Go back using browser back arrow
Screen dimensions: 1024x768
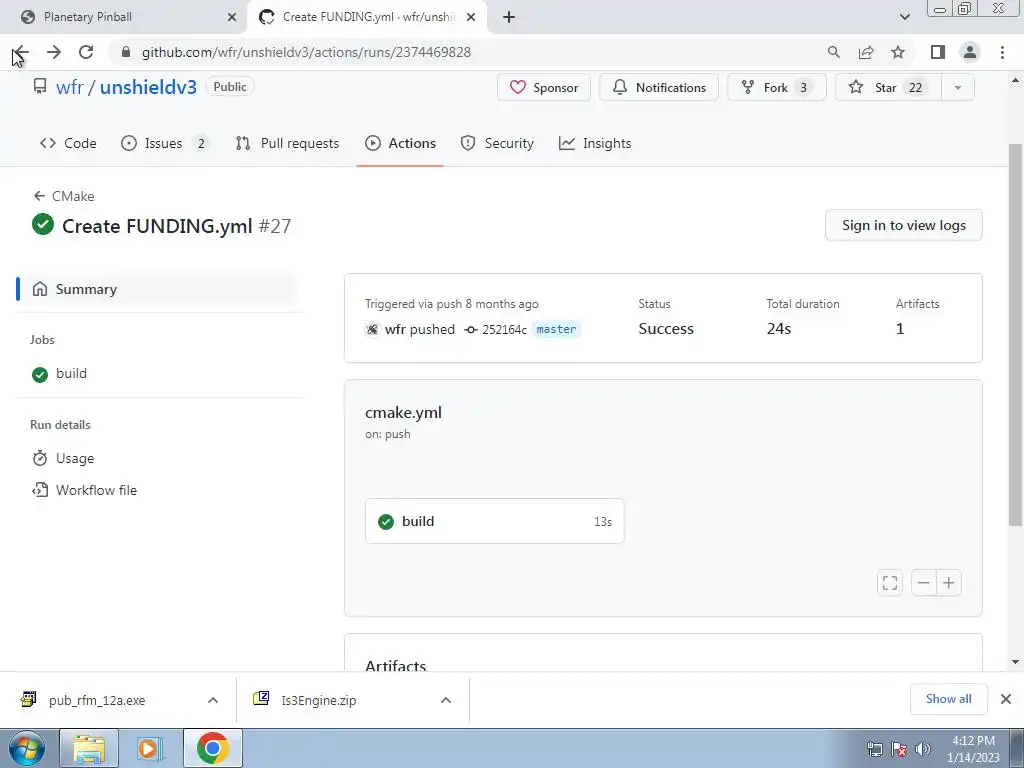21,52
